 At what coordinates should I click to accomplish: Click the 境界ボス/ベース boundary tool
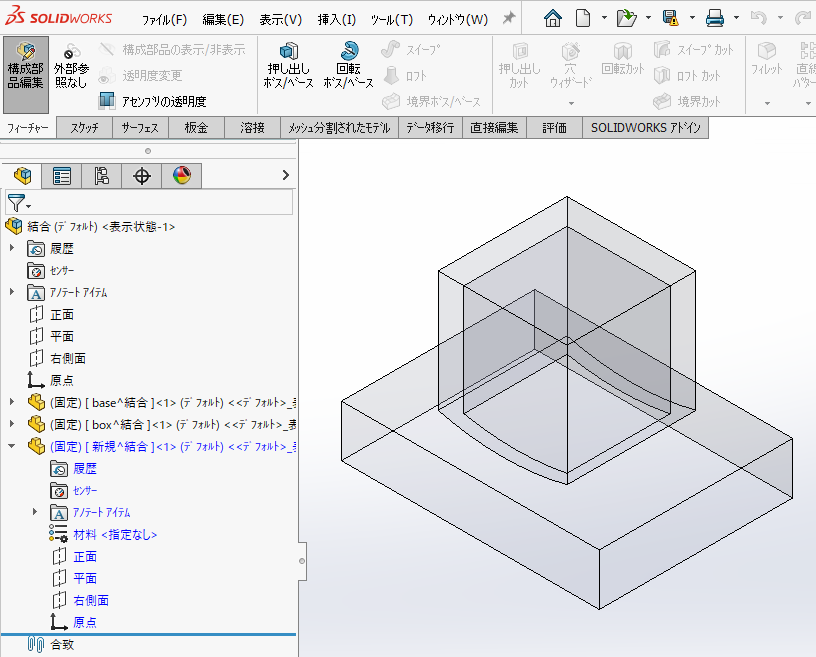(x=431, y=101)
